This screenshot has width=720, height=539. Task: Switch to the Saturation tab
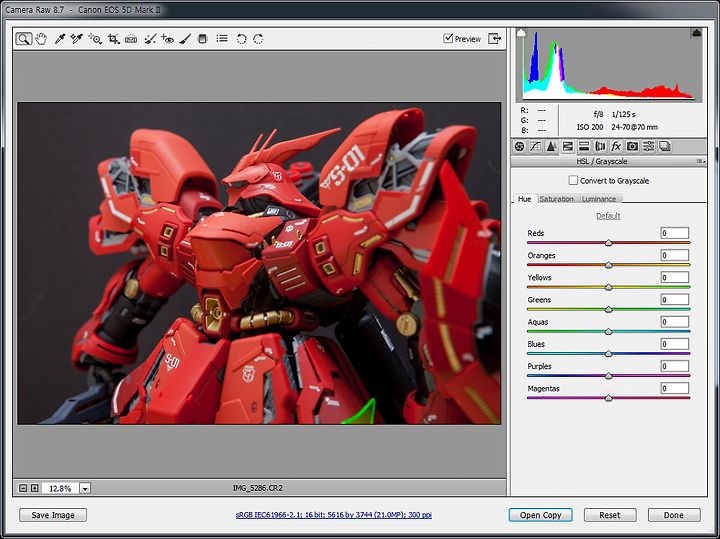click(x=556, y=199)
